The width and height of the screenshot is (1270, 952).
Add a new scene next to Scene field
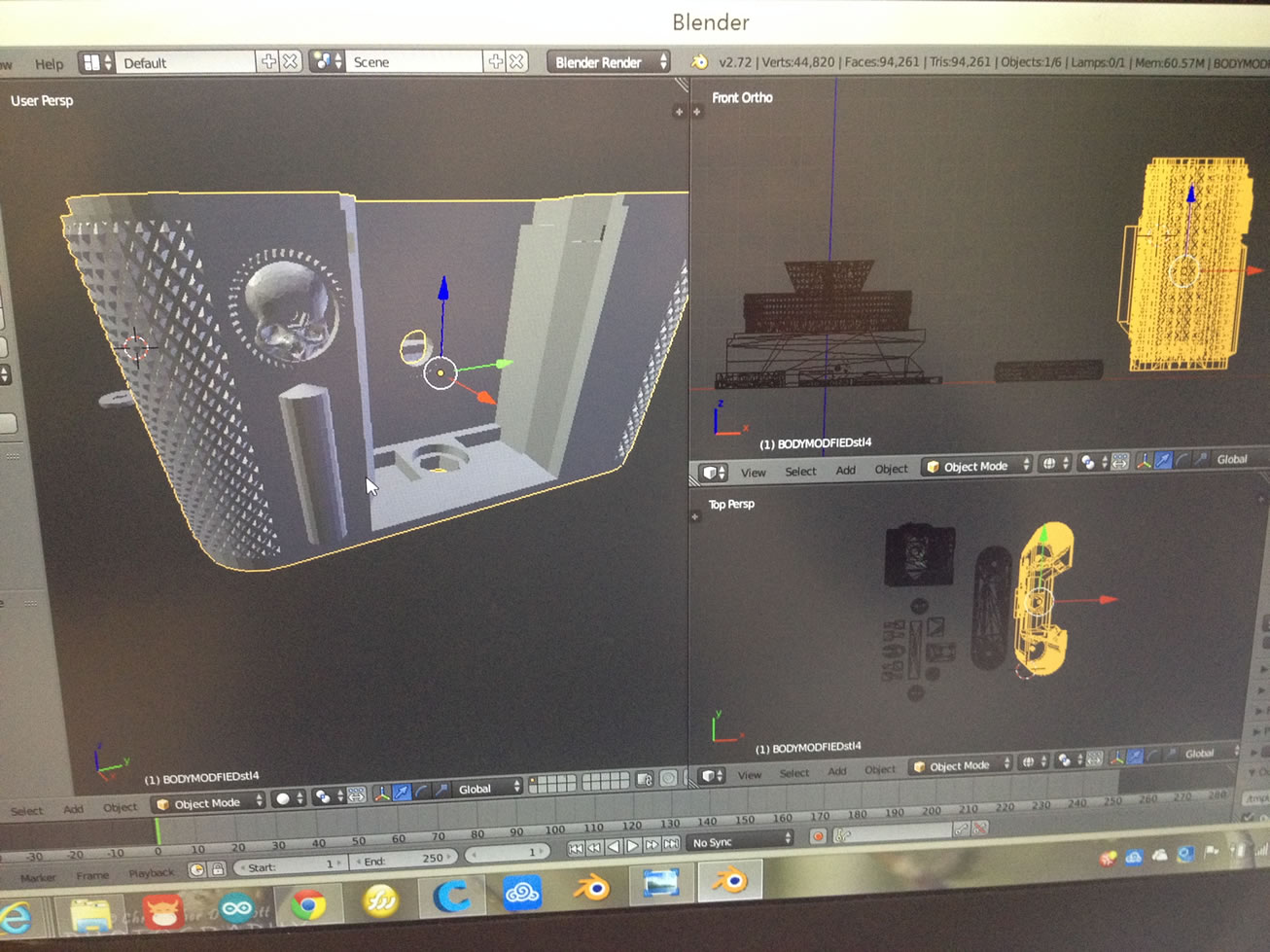click(x=495, y=61)
